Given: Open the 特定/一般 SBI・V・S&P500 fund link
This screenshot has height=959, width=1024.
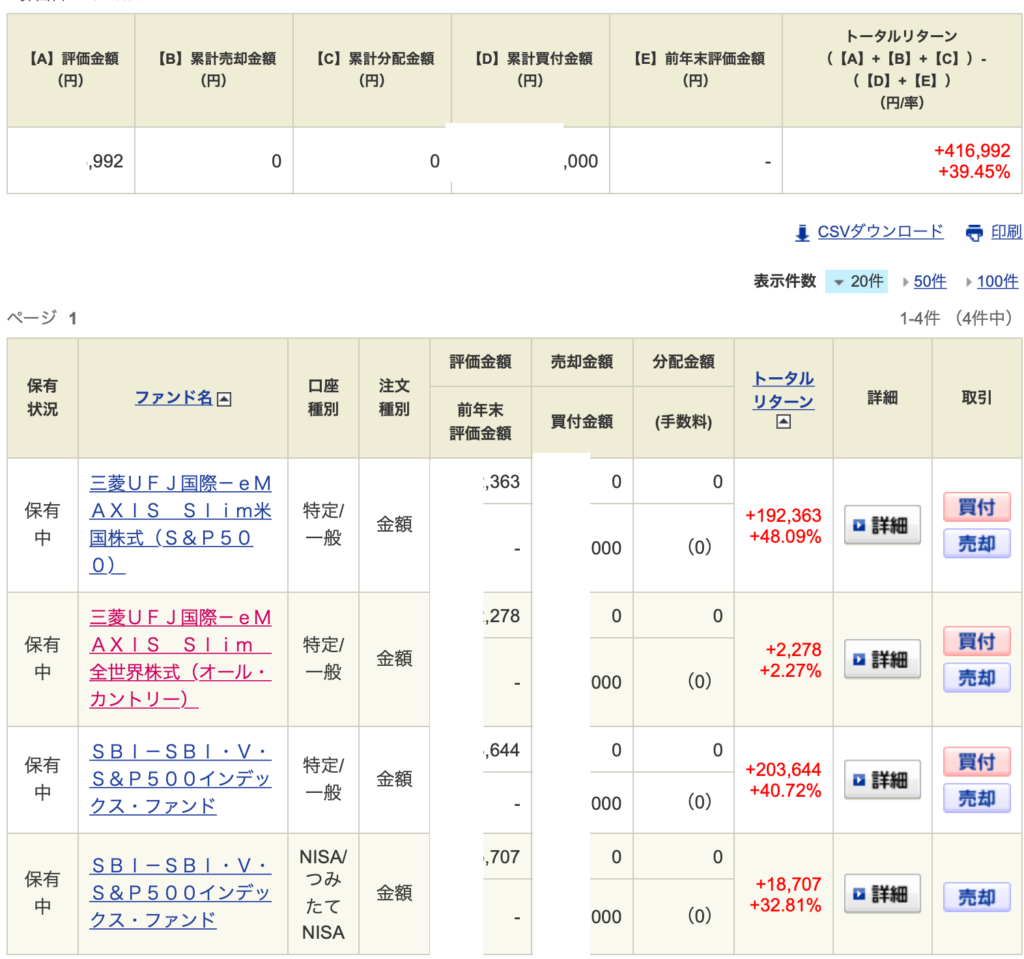Looking at the screenshot, I should click(x=180, y=779).
